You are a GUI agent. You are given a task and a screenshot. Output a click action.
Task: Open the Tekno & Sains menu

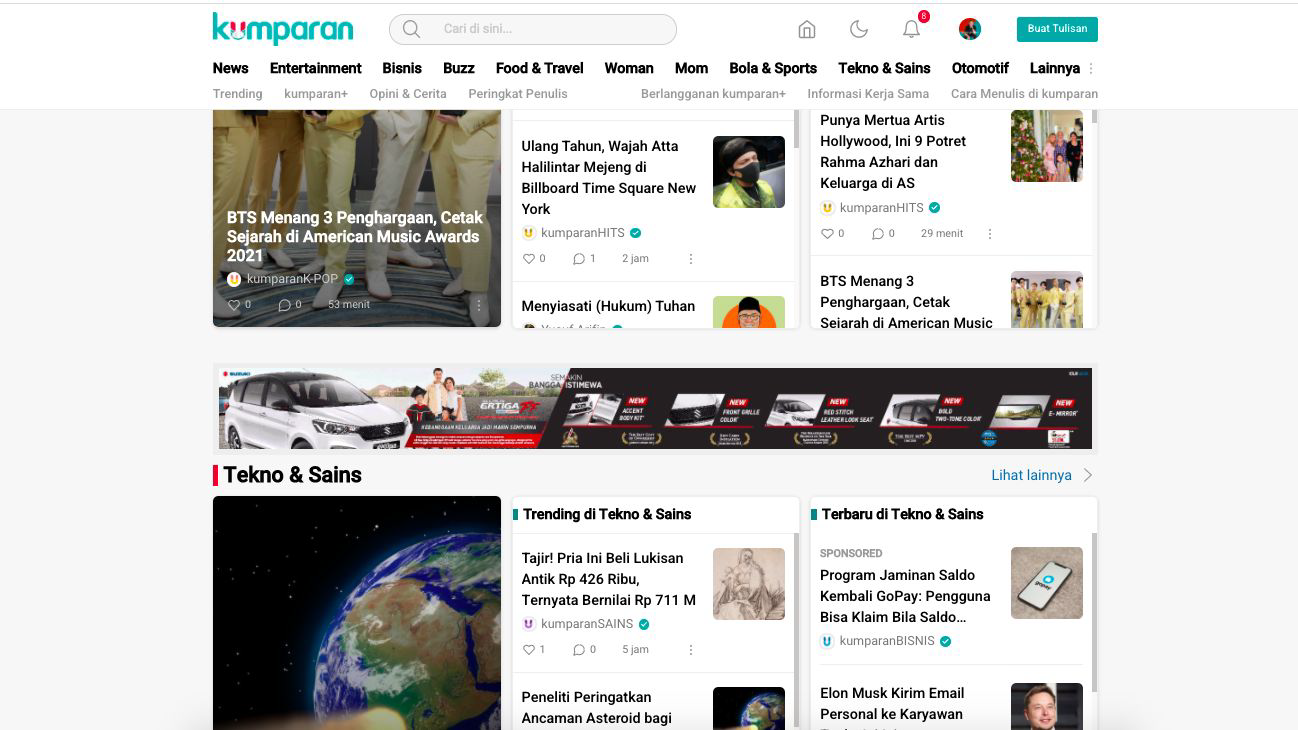884,68
